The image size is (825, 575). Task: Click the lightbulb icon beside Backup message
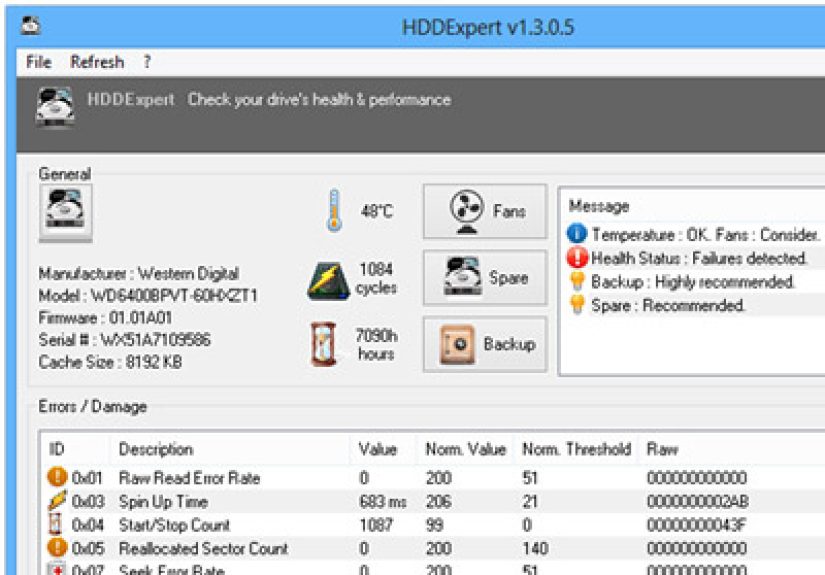pos(577,281)
